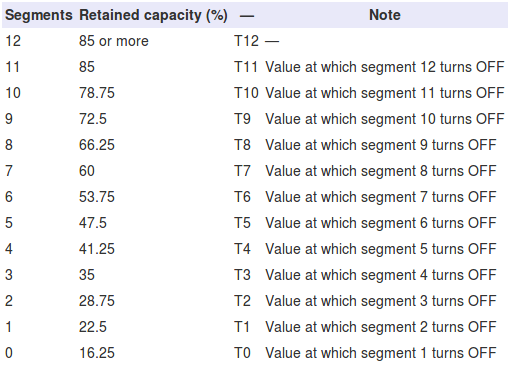This screenshot has width=517, height=370.
Task: Select note 'segment 12 turns OFF'
Action: tap(385, 67)
